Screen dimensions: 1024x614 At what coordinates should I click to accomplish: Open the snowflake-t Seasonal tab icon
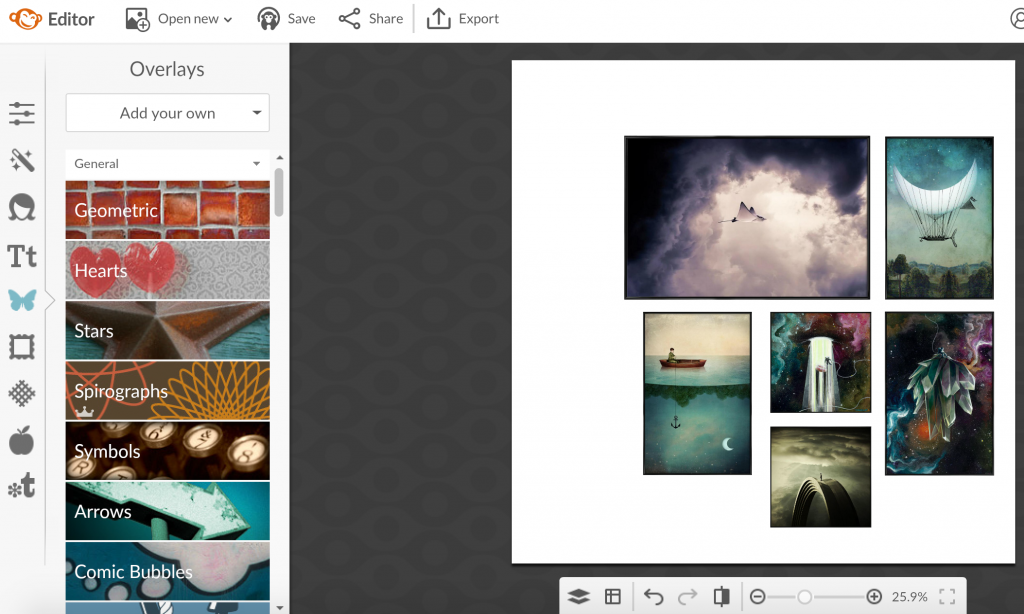(22, 487)
